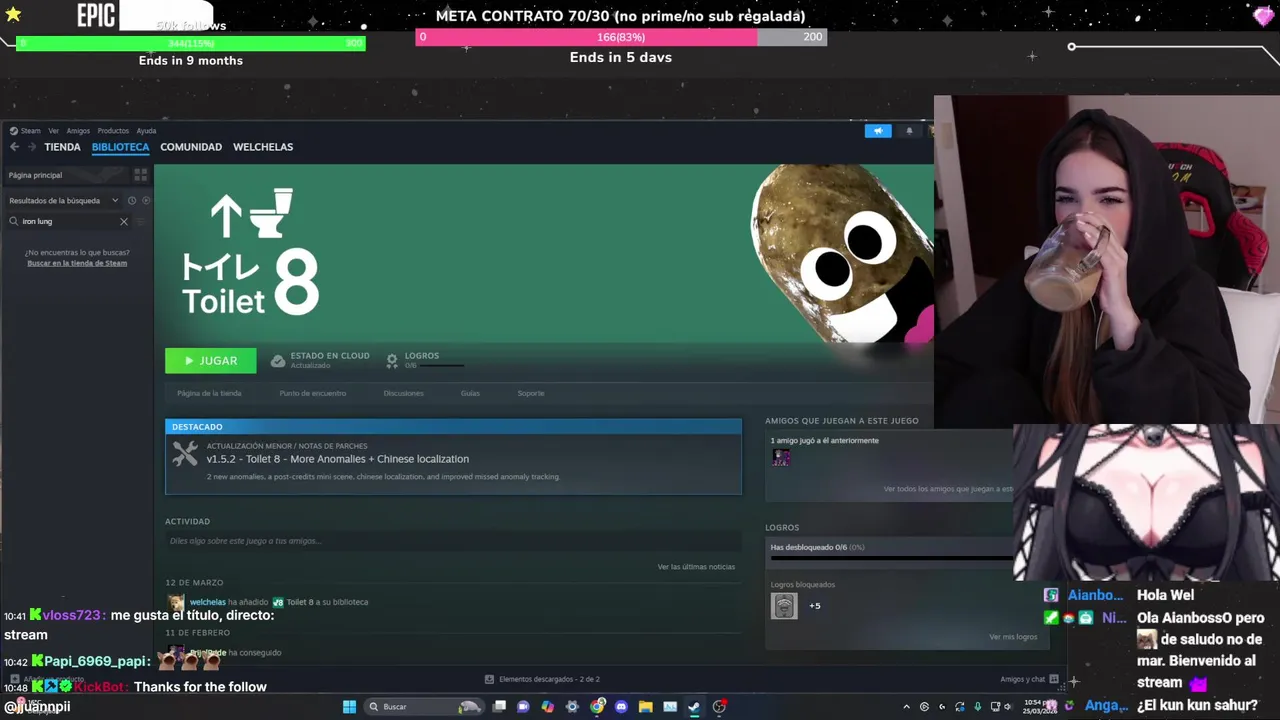1280x720 pixels.
Task: Expand 'Resultados de la búsqueda' dropdown
Action: [64, 200]
